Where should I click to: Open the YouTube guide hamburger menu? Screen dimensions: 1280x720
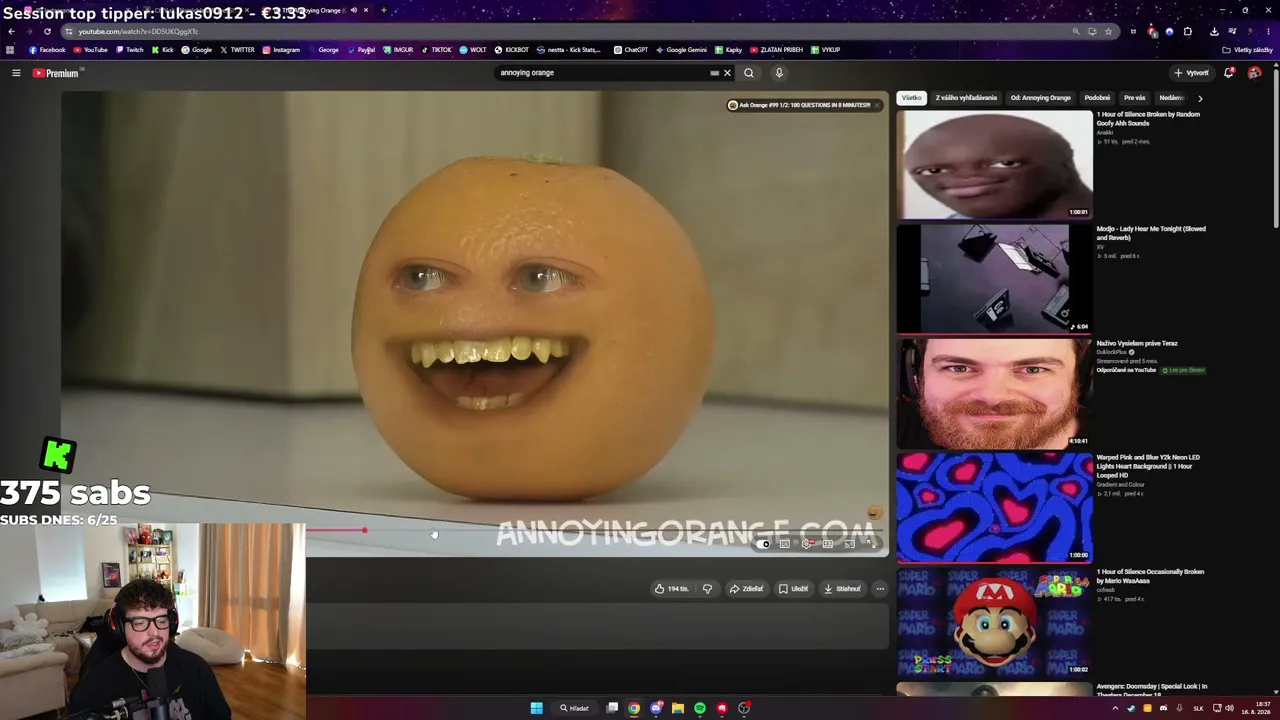coord(16,73)
